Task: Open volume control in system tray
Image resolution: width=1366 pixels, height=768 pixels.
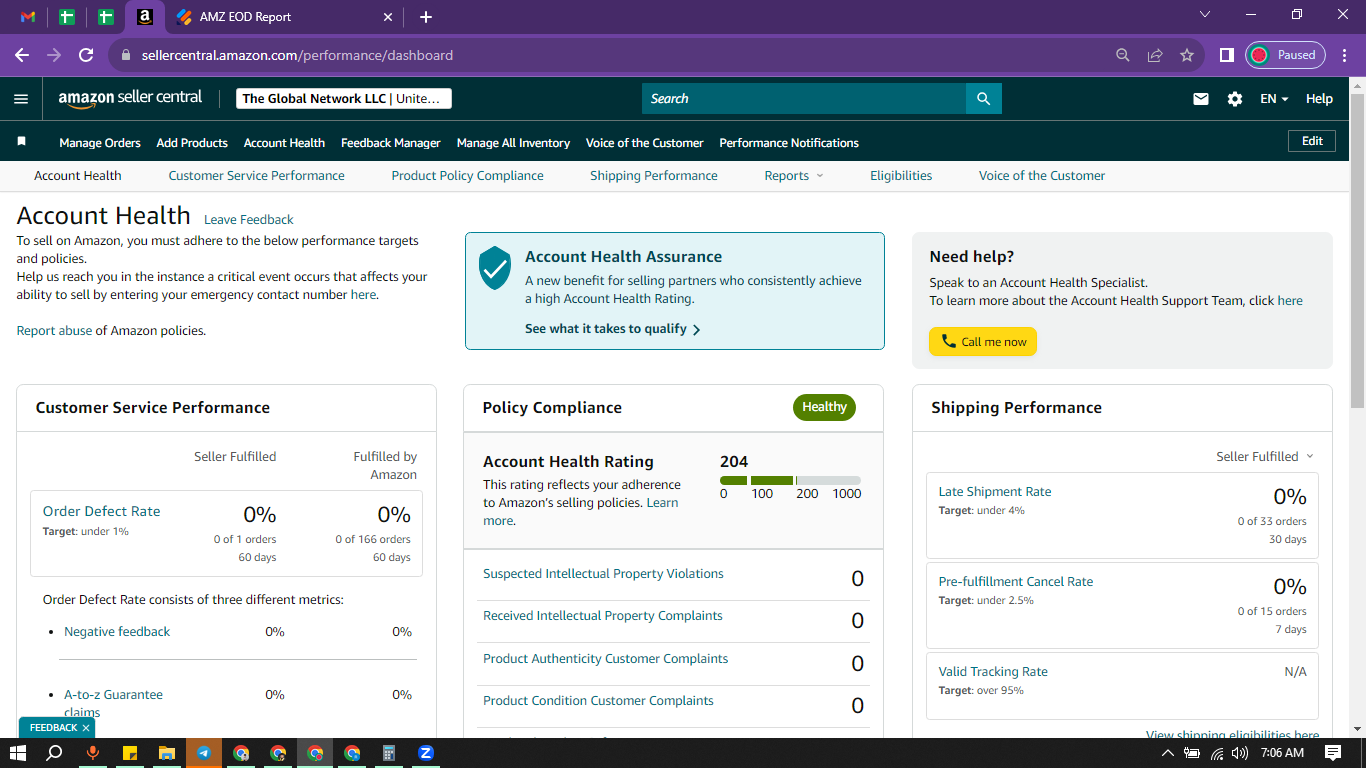Action: click(1240, 753)
